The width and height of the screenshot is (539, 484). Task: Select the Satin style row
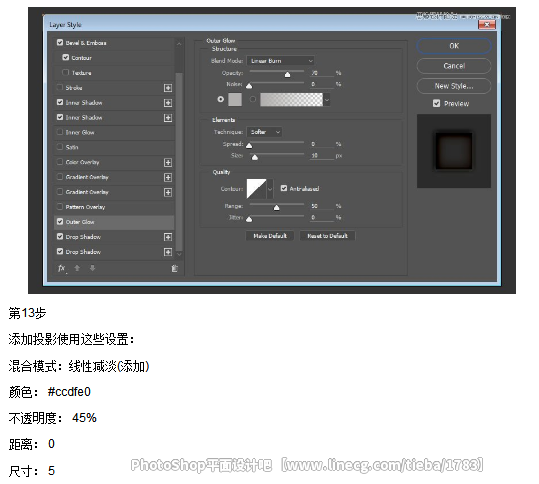(114, 147)
